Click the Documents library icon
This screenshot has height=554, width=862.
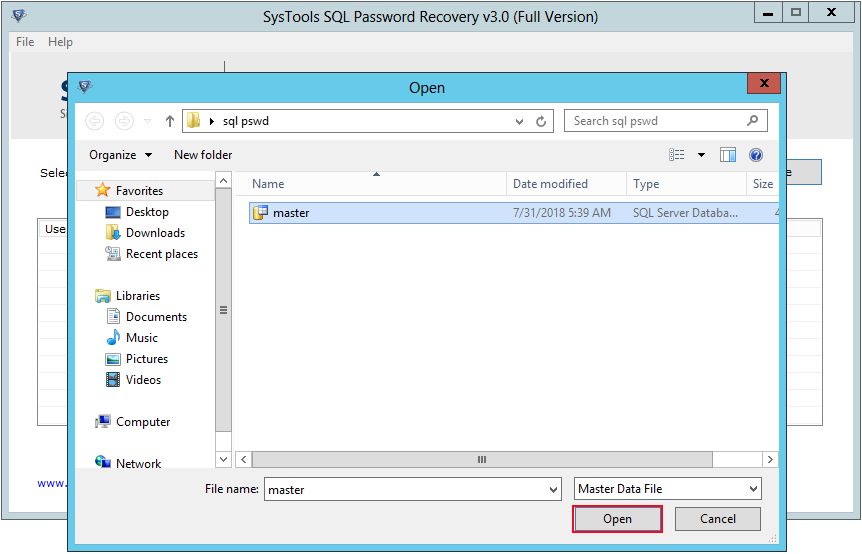113,317
